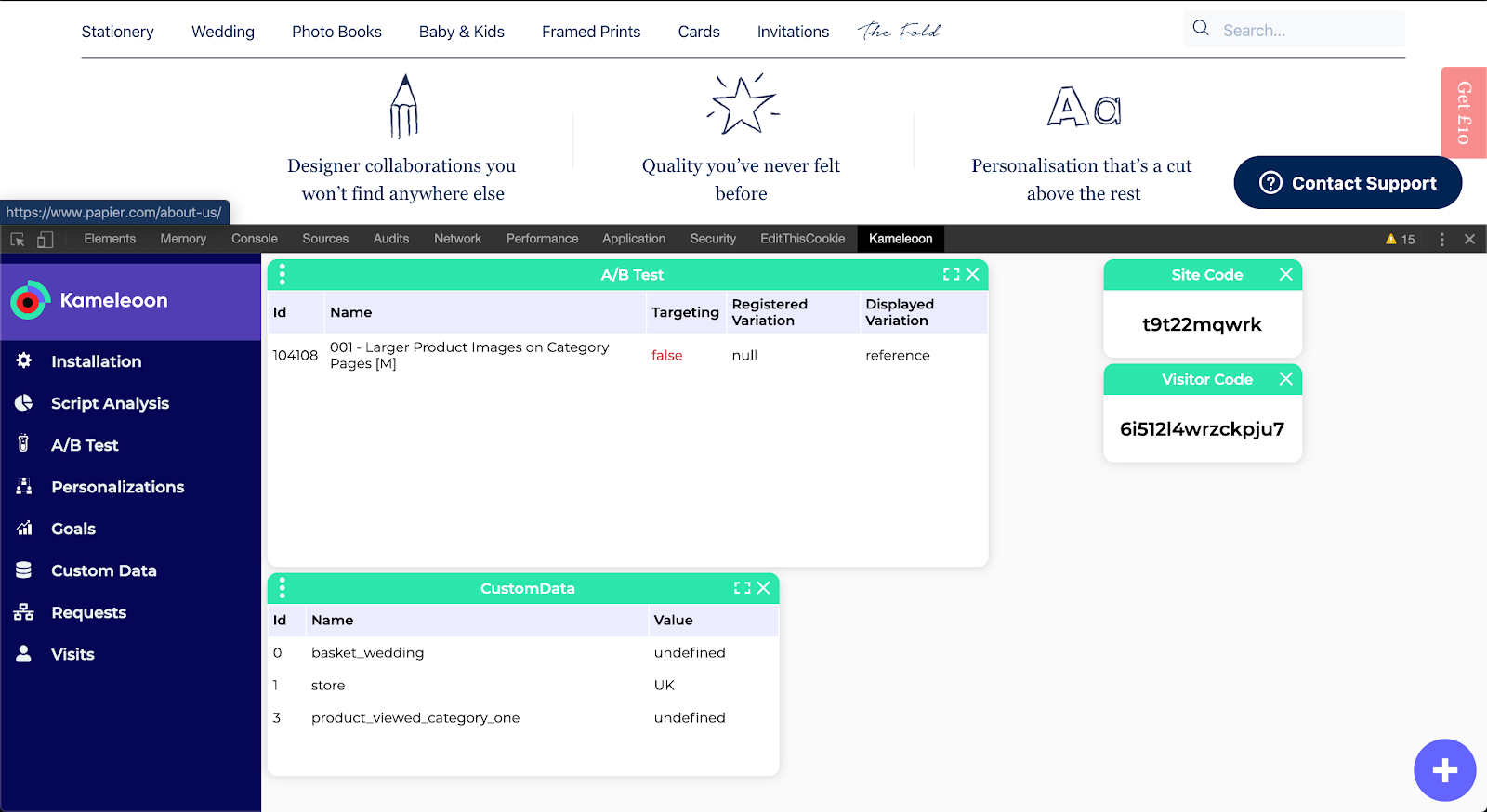
Task: Open the Invitations menu
Action: 793,32
